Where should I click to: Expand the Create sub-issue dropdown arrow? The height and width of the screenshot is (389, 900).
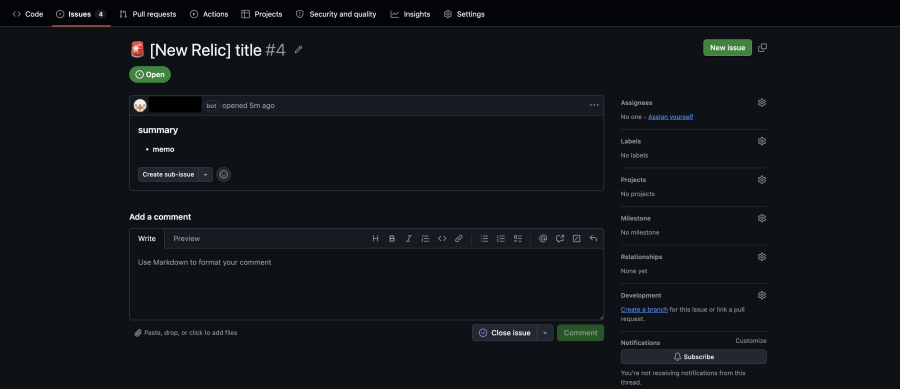point(205,174)
